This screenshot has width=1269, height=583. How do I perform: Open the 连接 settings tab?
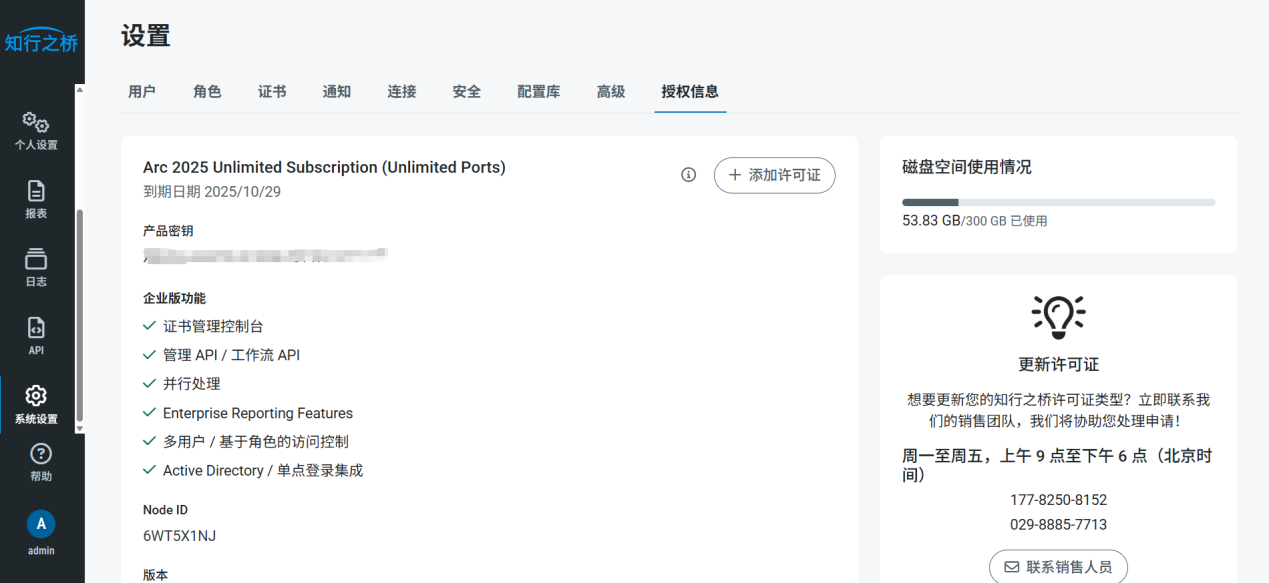(x=402, y=92)
